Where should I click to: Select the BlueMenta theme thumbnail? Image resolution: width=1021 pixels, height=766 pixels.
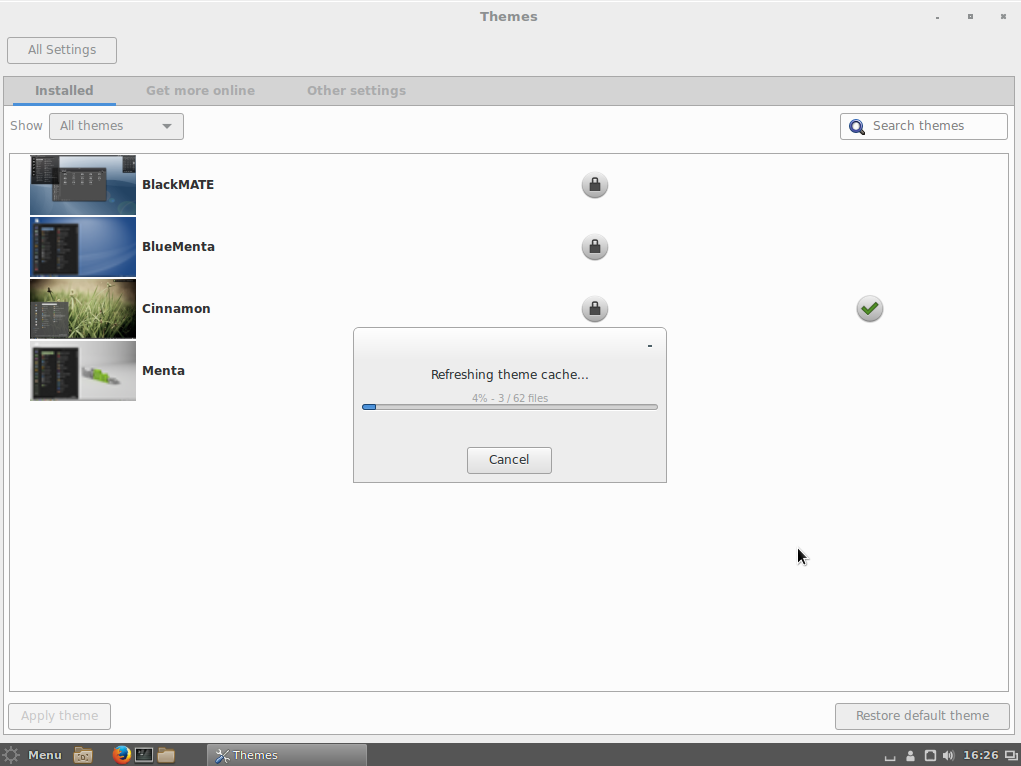pos(83,247)
